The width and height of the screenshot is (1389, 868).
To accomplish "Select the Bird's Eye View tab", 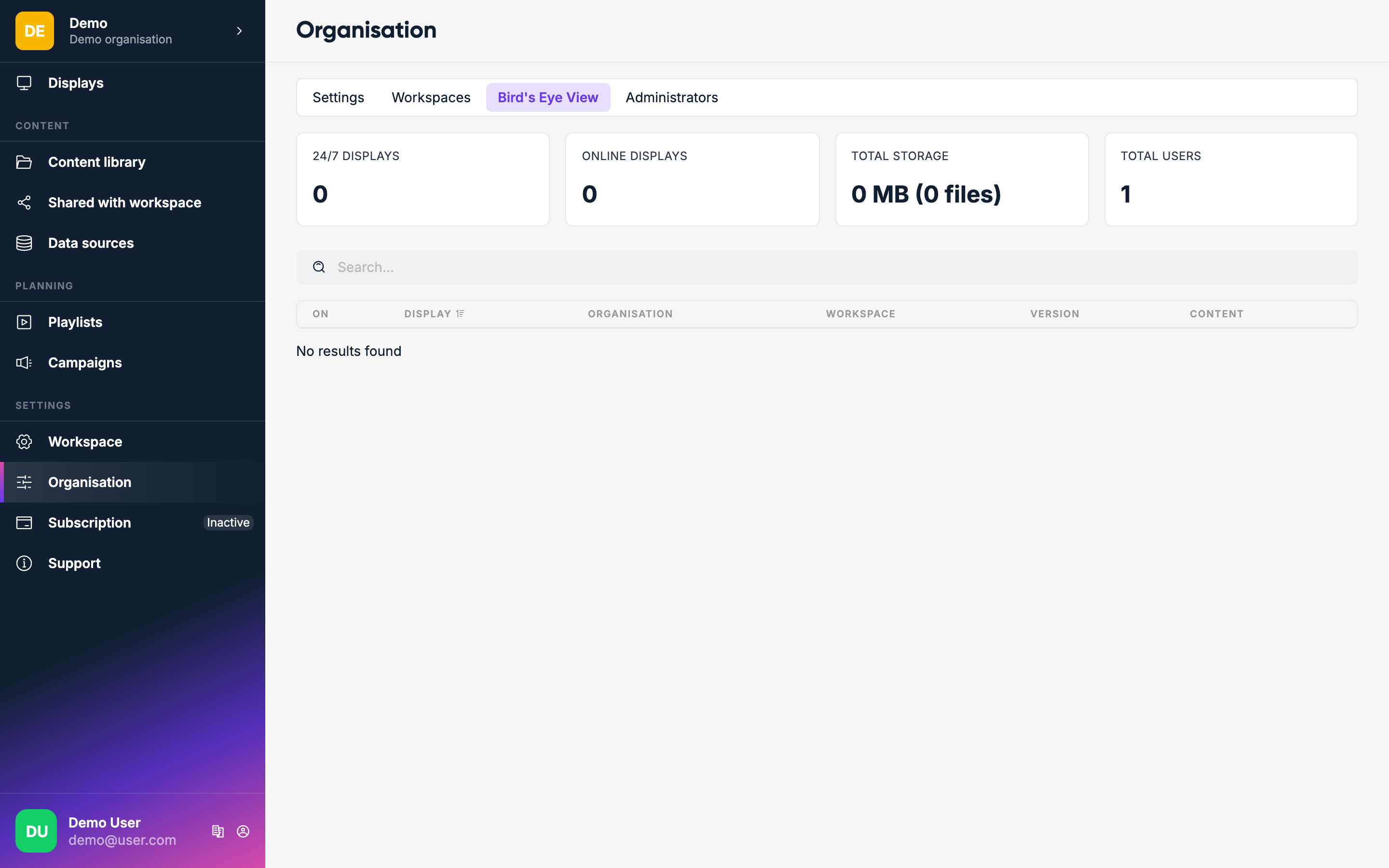I will 547,97.
